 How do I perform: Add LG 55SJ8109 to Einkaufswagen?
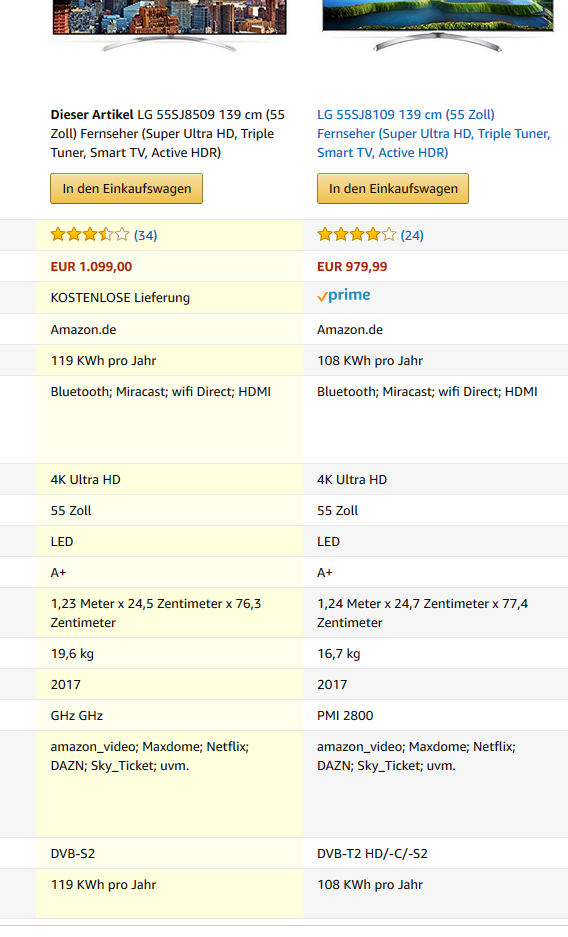(393, 189)
